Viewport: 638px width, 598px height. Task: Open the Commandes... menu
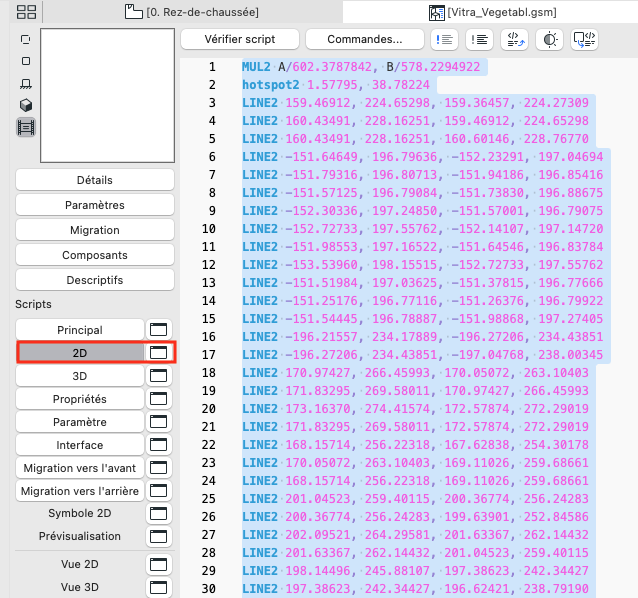click(365, 39)
